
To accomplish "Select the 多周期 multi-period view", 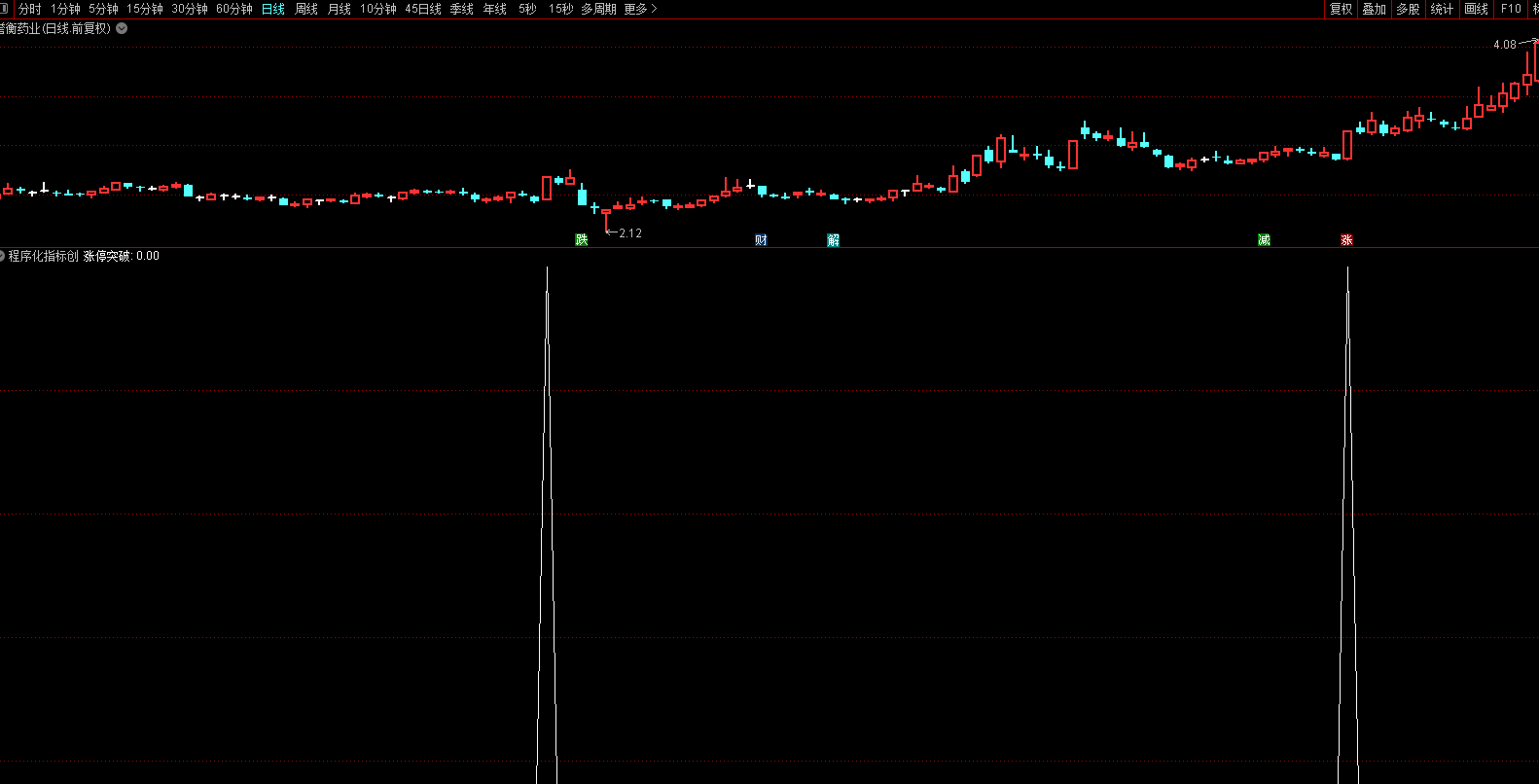I will 598,9.
